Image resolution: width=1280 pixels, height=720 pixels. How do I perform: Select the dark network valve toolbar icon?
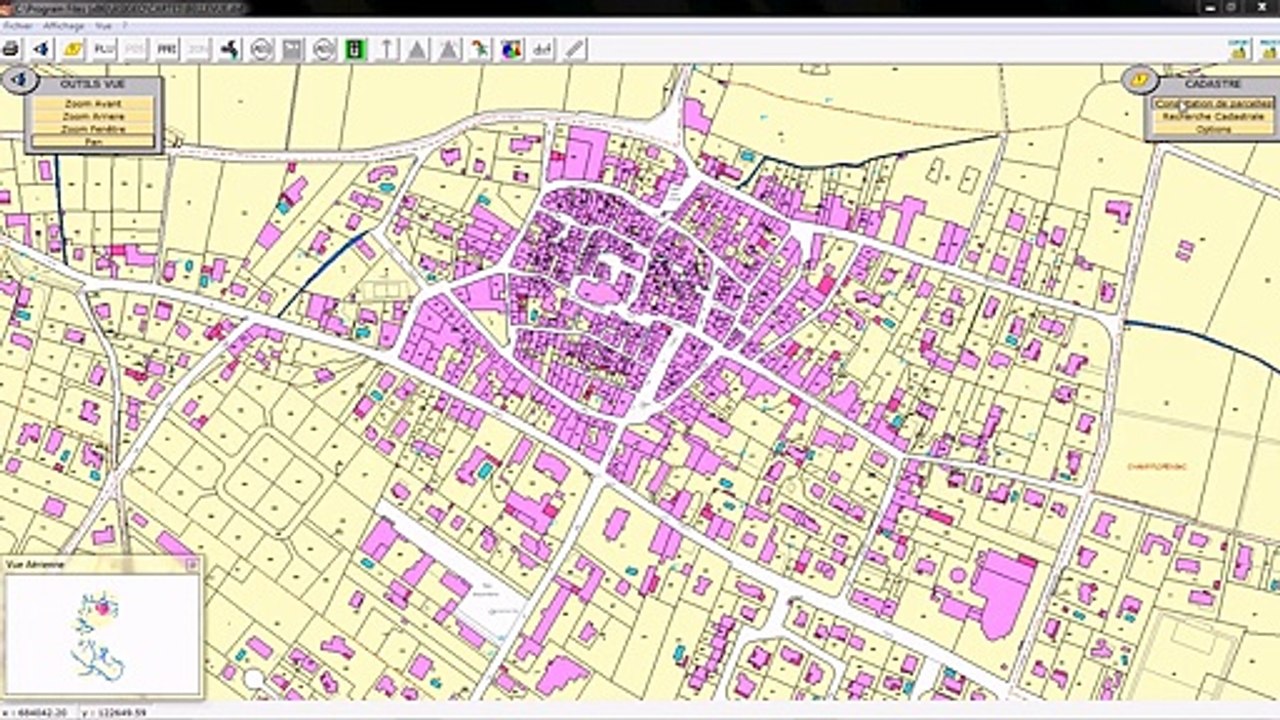pyautogui.click(x=230, y=49)
